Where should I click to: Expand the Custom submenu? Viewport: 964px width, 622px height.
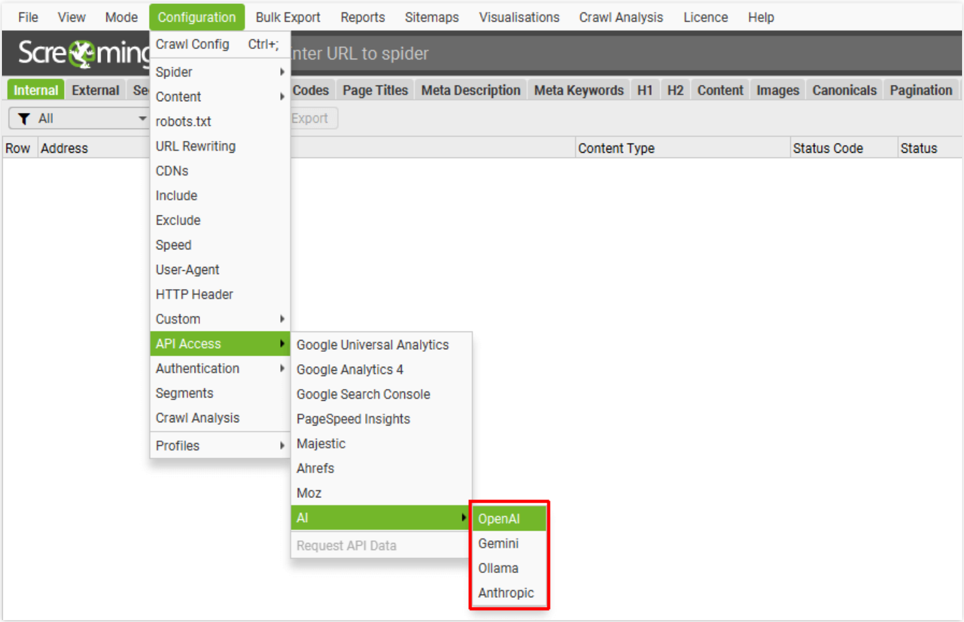pos(219,319)
